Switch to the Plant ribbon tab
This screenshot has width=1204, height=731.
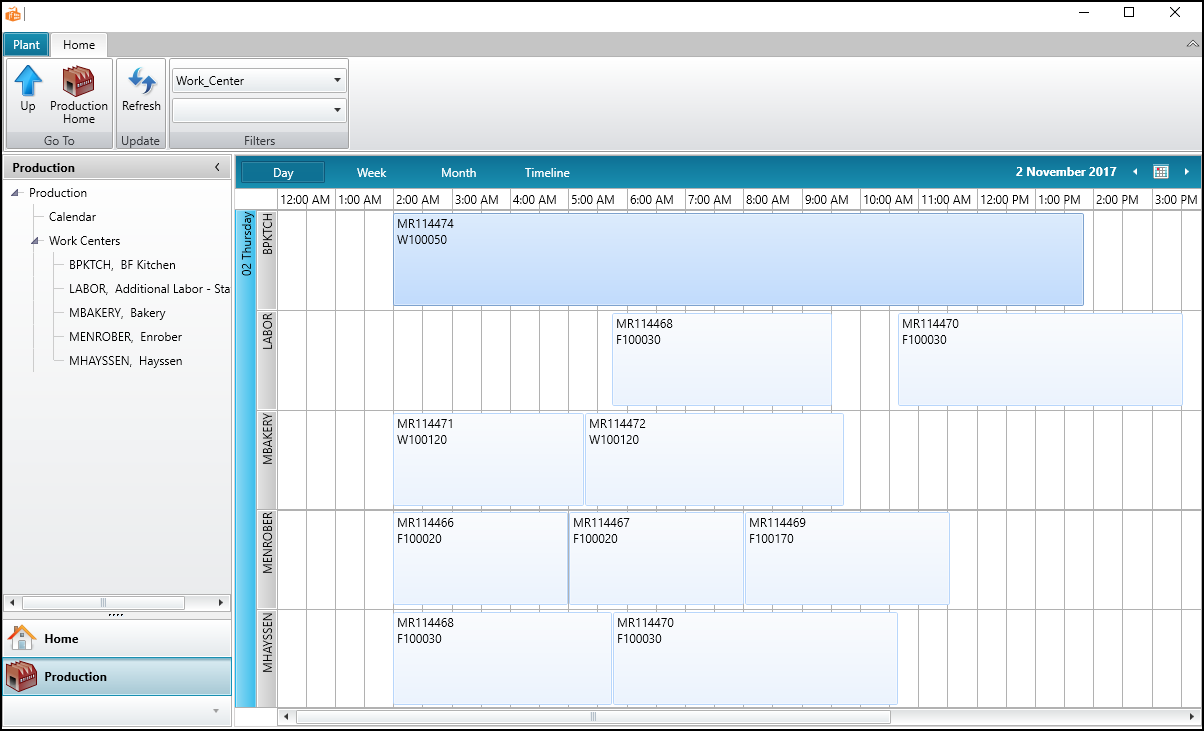tap(26, 44)
